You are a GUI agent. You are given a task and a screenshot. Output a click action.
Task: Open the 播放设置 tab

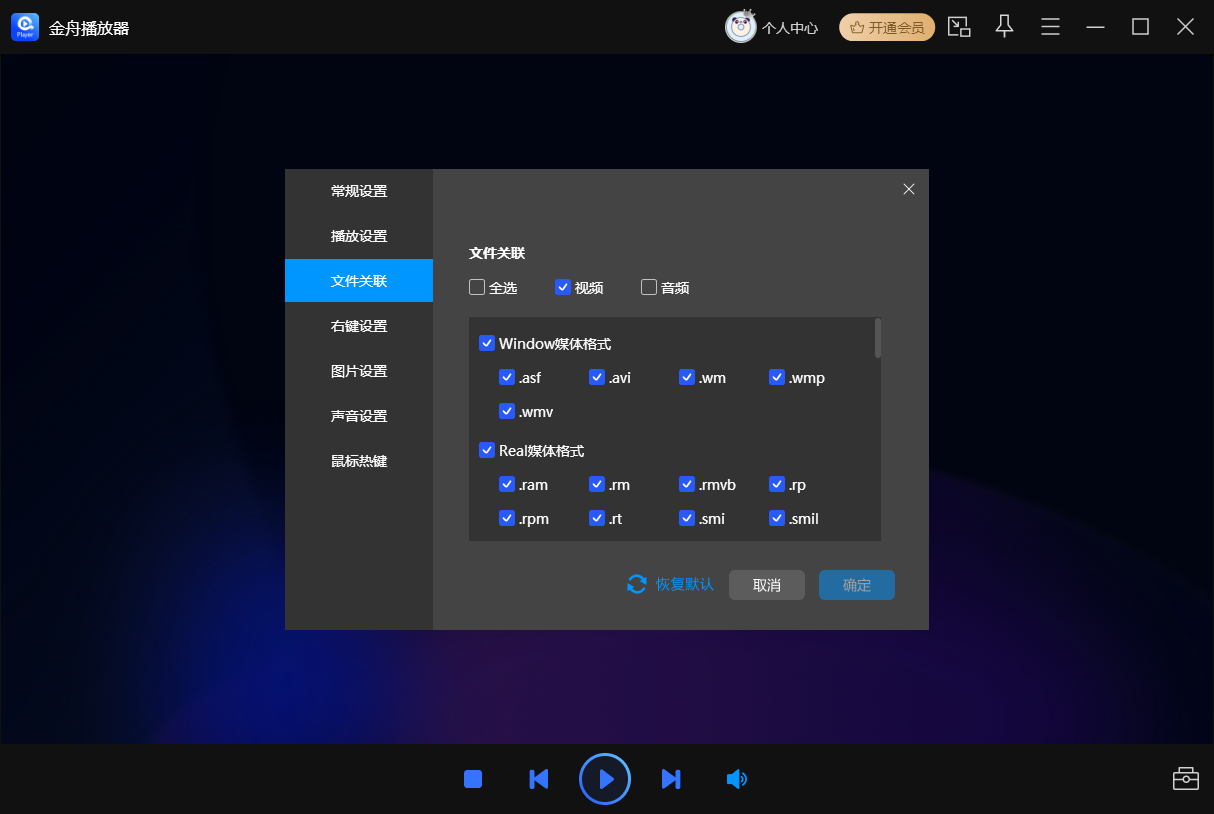pyautogui.click(x=359, y=236)
